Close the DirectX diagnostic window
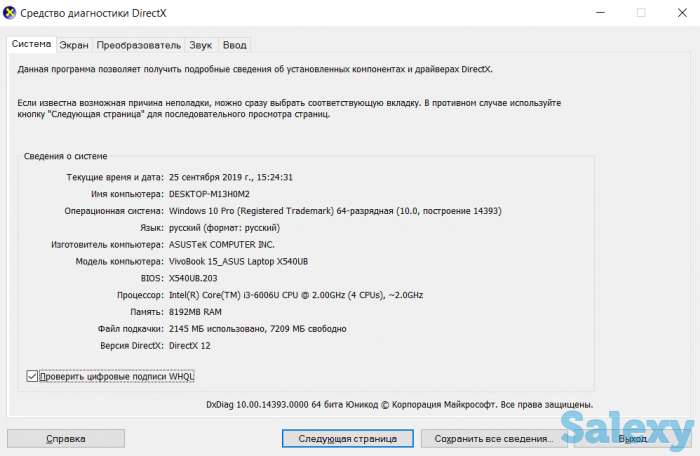The height and width of the screenshot is (456, 700). click(680, 13)
